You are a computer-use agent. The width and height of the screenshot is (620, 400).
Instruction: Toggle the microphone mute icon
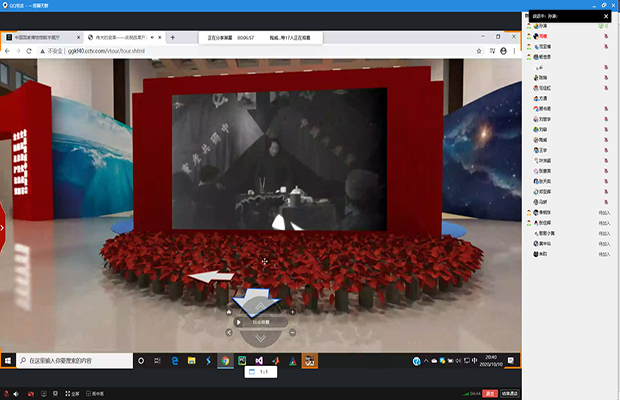(5, 394)
